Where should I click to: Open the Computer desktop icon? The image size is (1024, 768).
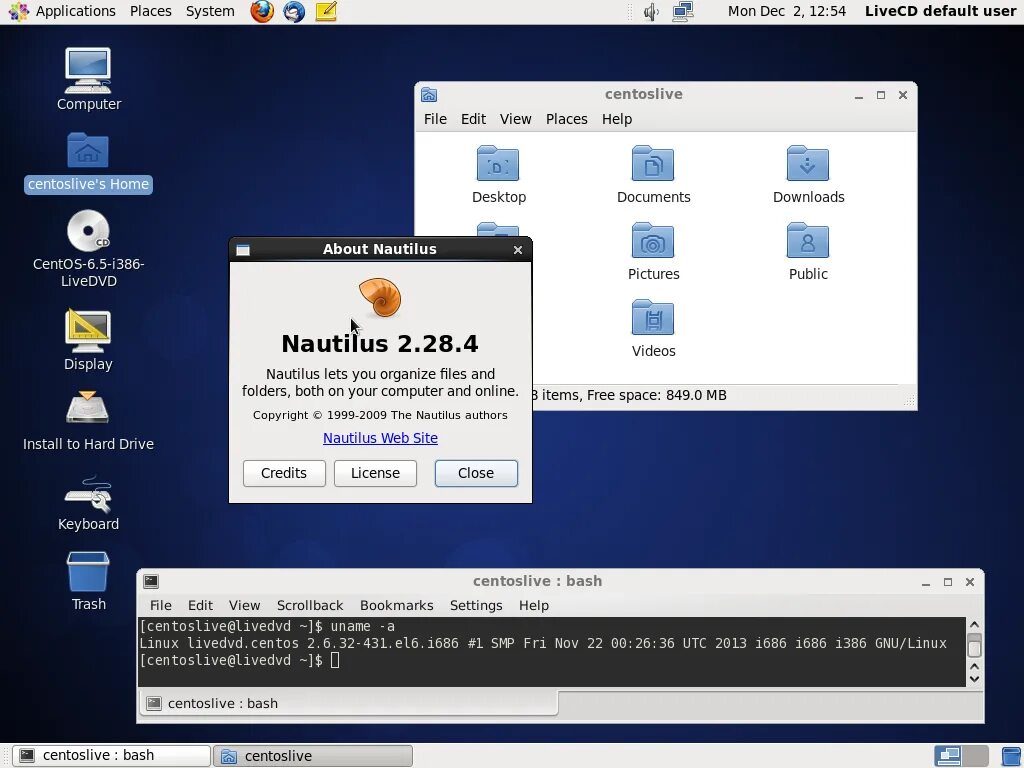tap(88, 71)
